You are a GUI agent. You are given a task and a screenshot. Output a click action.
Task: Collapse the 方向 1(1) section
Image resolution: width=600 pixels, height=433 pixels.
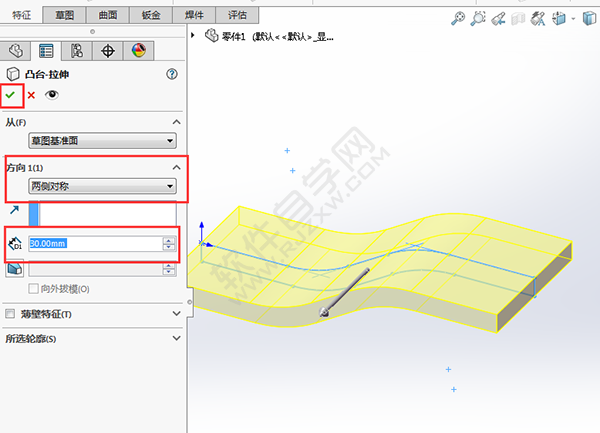pos(176,168)
